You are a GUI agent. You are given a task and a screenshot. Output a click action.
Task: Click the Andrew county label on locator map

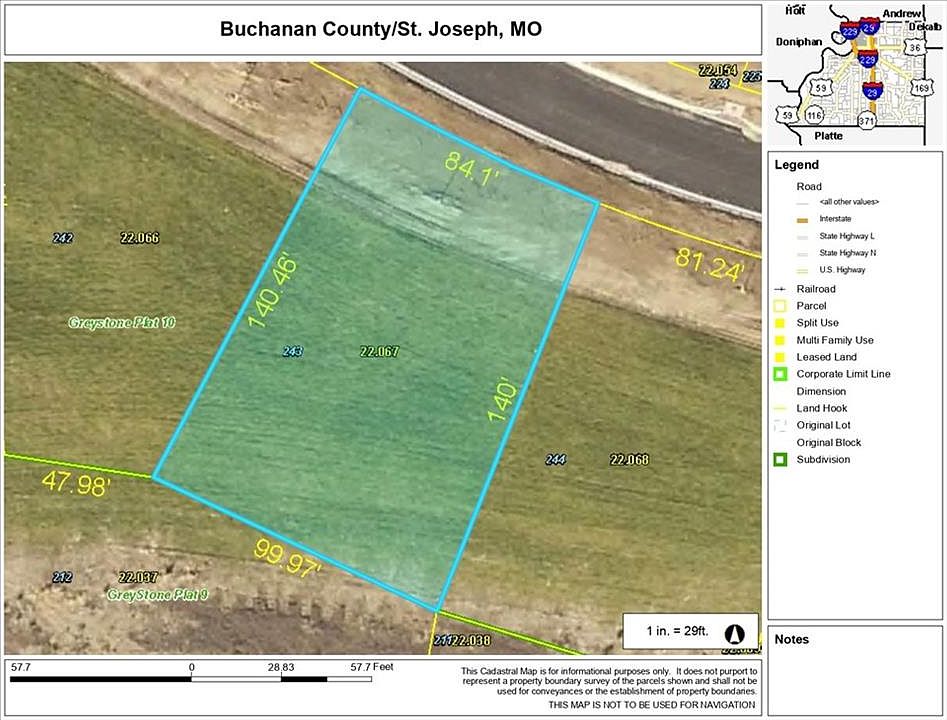point(902,13)
